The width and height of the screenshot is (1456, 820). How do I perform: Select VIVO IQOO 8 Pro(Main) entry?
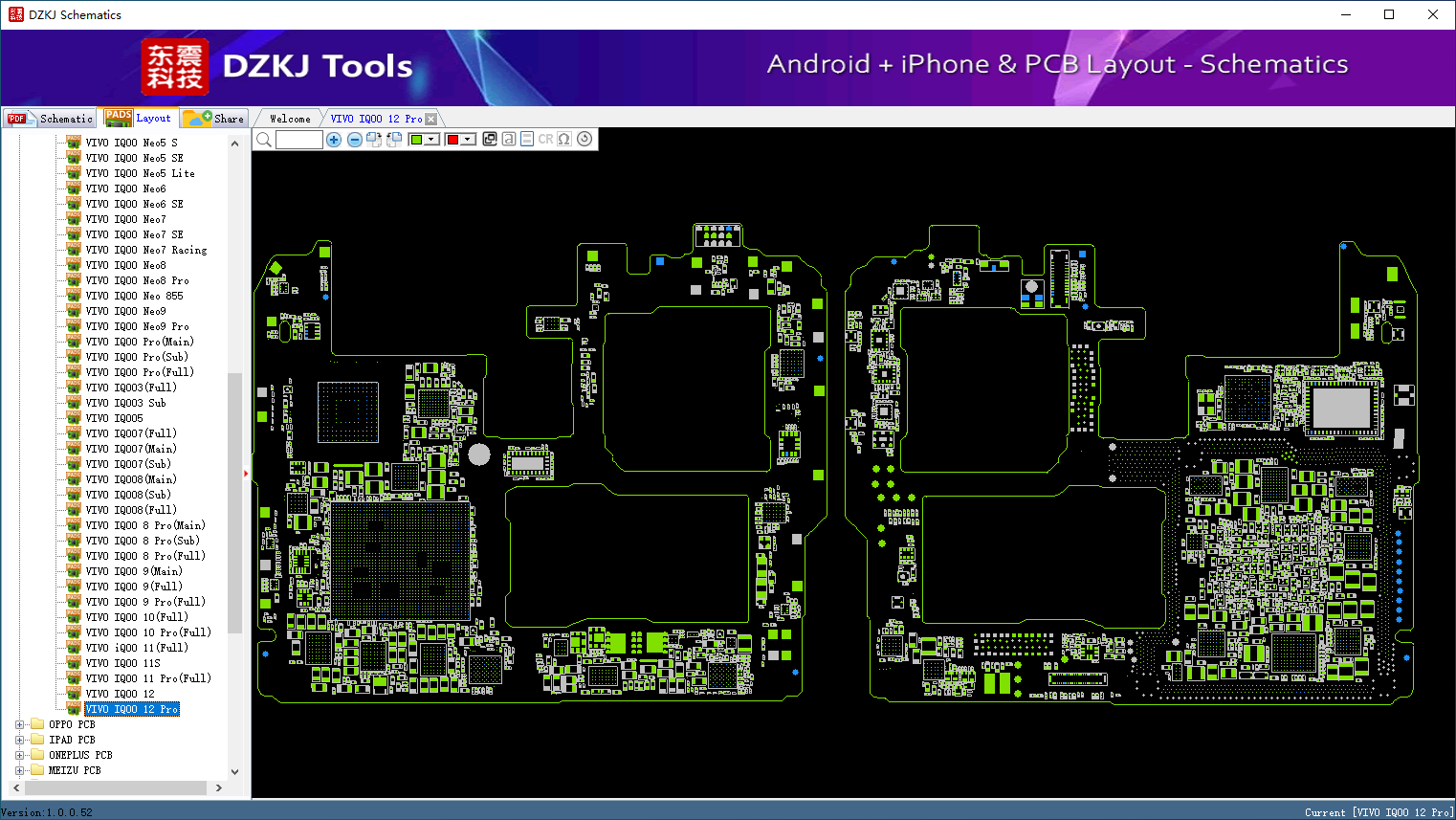pyautogui.click(x=145, y=525)
